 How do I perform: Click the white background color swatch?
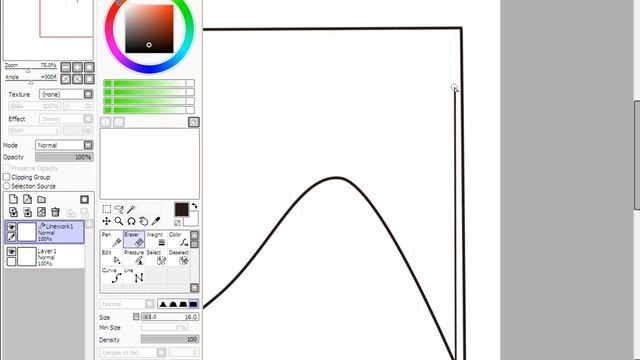pos(192,220)
